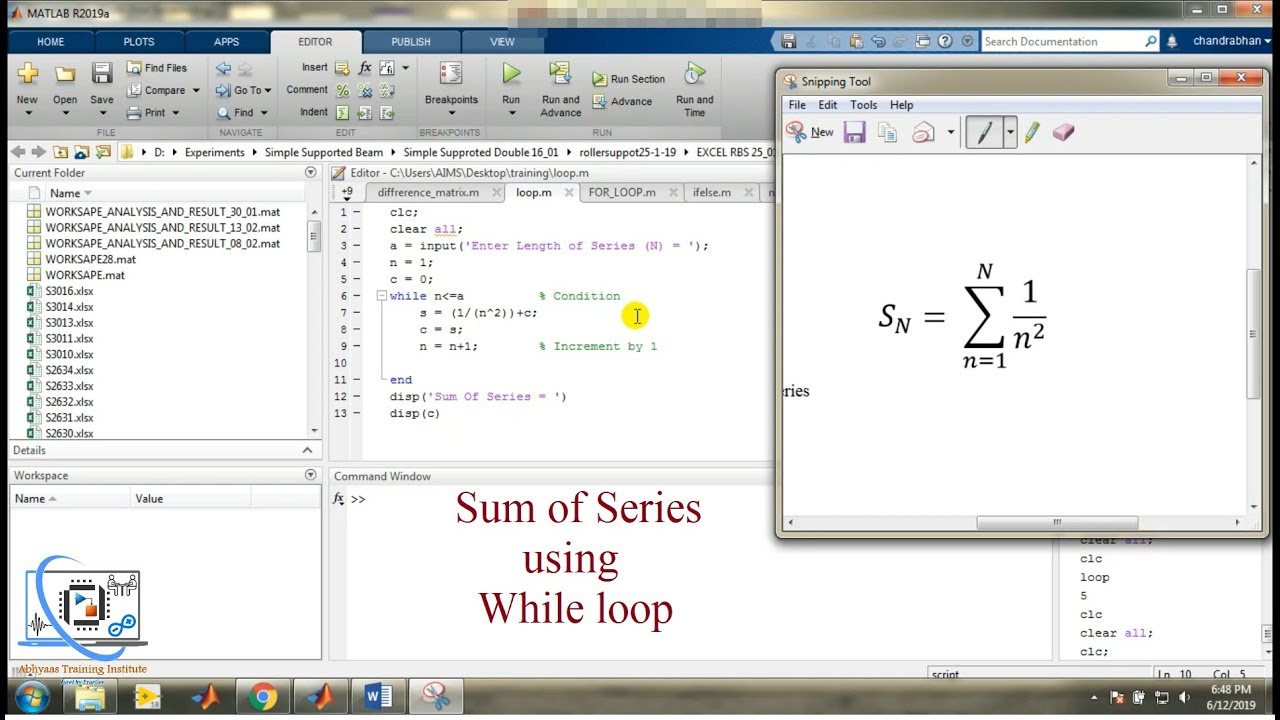Open the Pen options dropdown in Snipping Tool

(x=1010, y=132)
